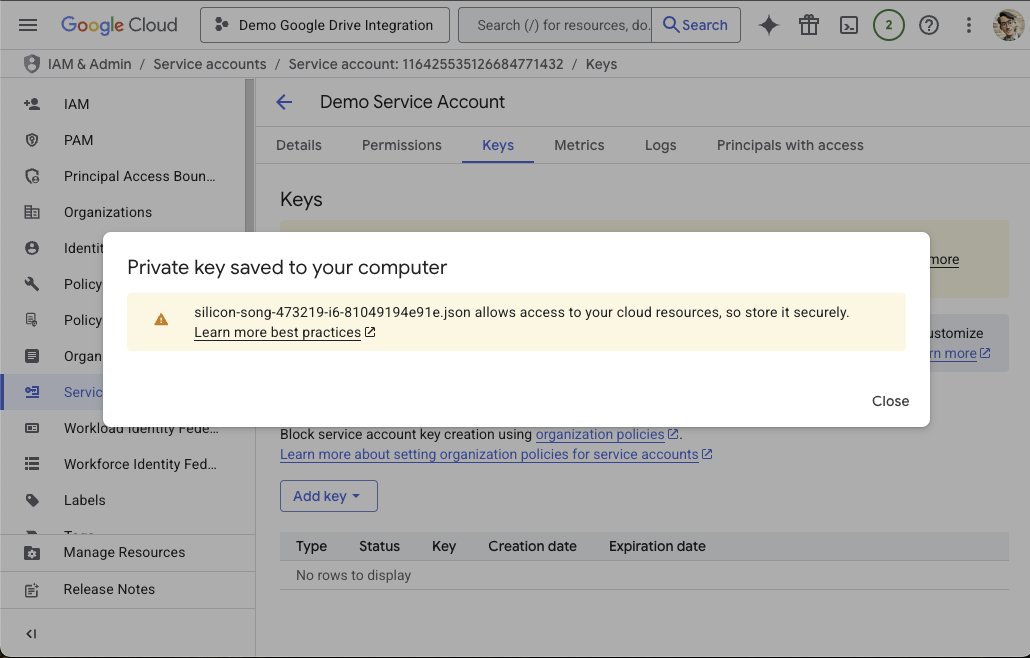Click the Google Cloud logo
Viewport: 1030px width, 658px height.
(x=119, y=25)
